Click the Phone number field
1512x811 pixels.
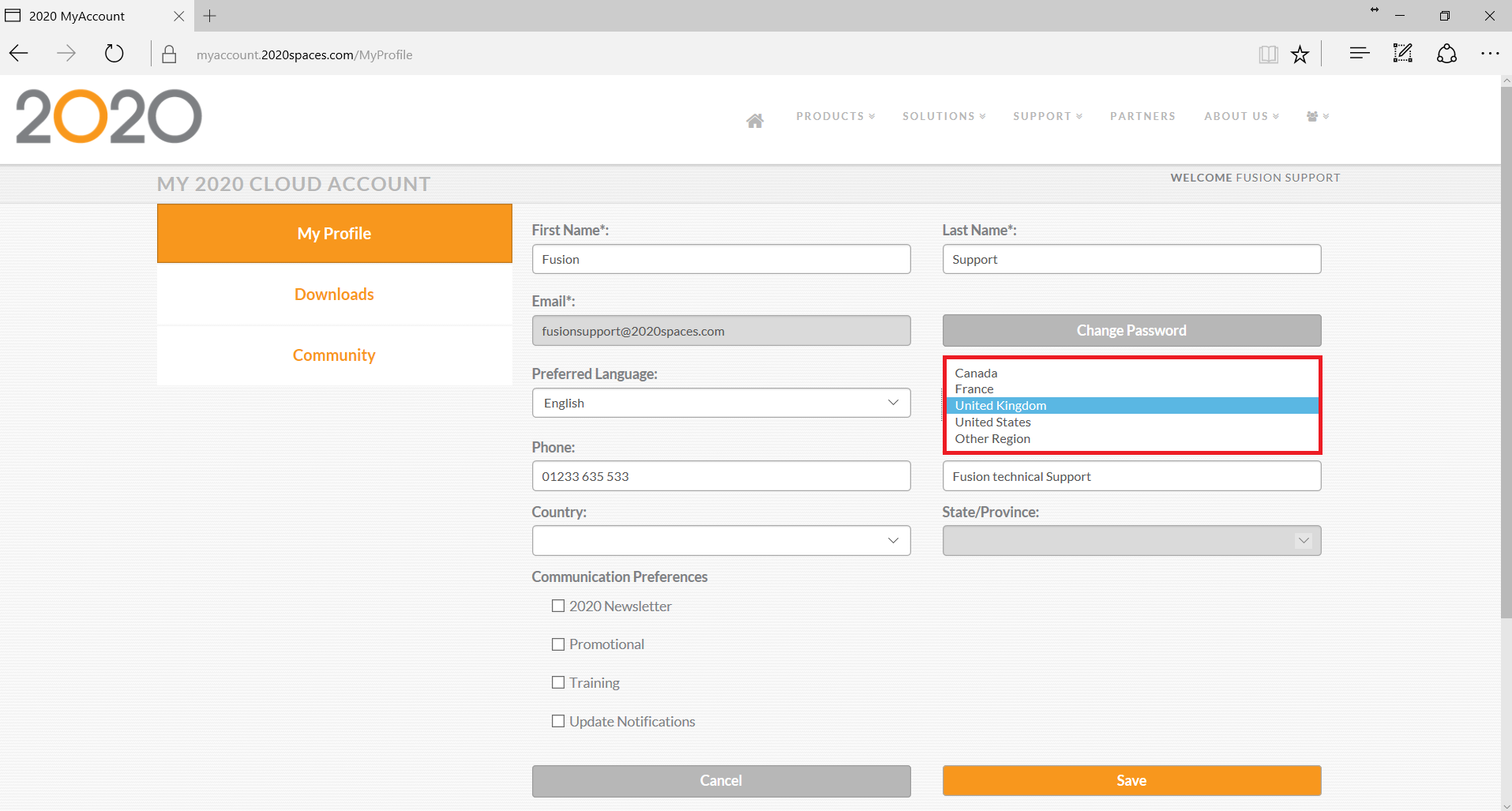[721, 476]
